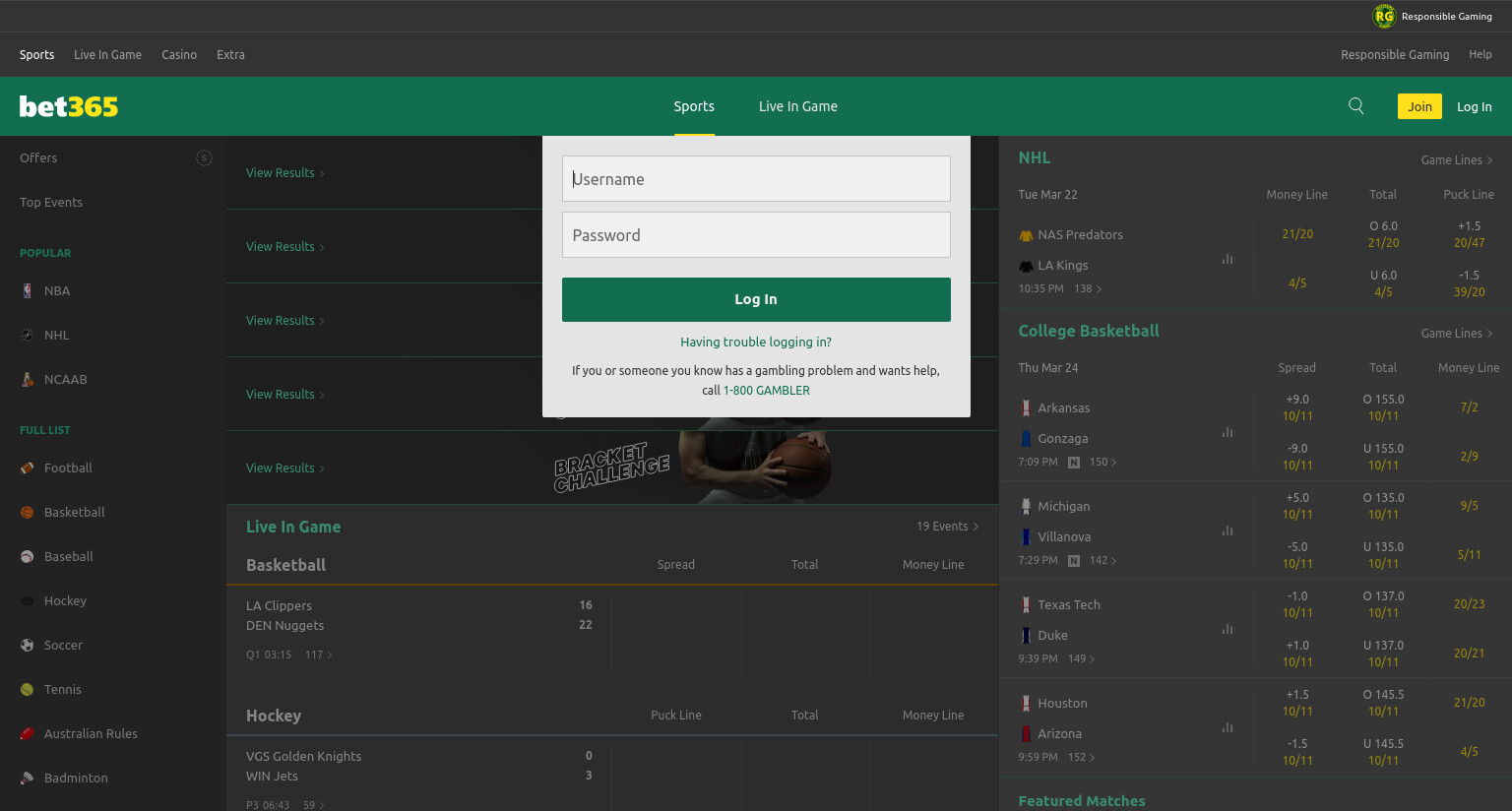
Task: Click the yellow Join button
Action: (x=1419, y=106)
